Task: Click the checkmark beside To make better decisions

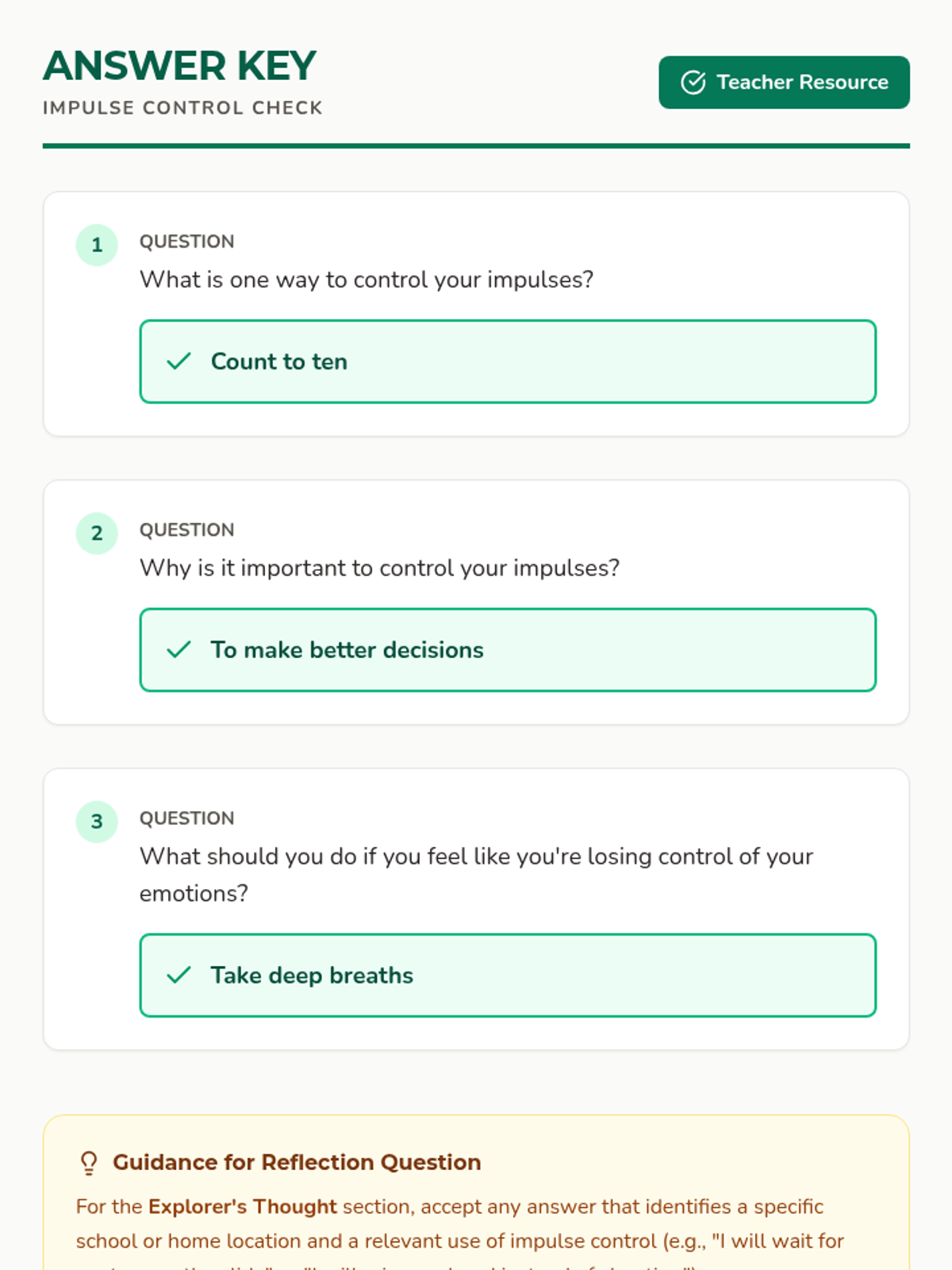Action: click(179, 650)
